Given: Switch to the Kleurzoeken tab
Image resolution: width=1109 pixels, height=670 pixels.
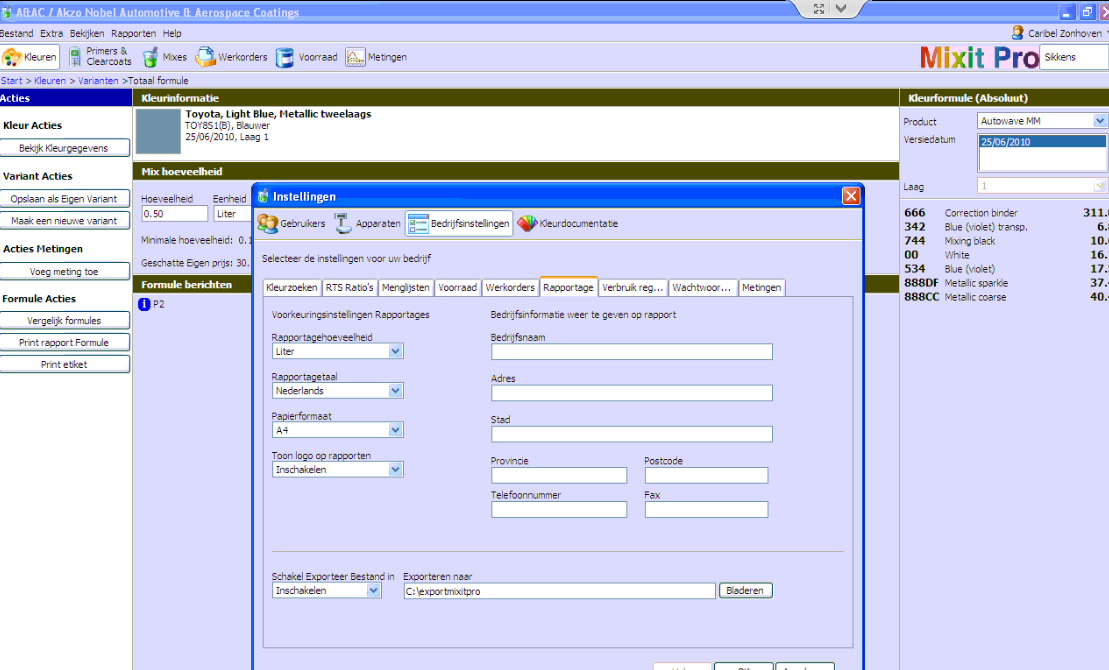Looking at the screenshot, I should click(x=291, y=287).
